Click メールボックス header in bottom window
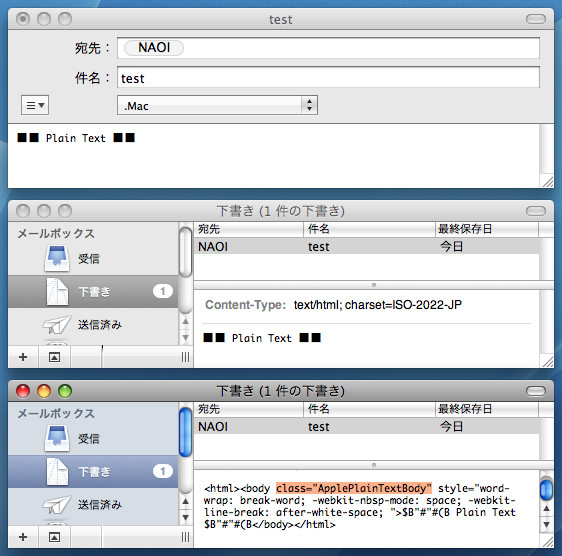This screenshot has height=556, width=562. point(56,414)
